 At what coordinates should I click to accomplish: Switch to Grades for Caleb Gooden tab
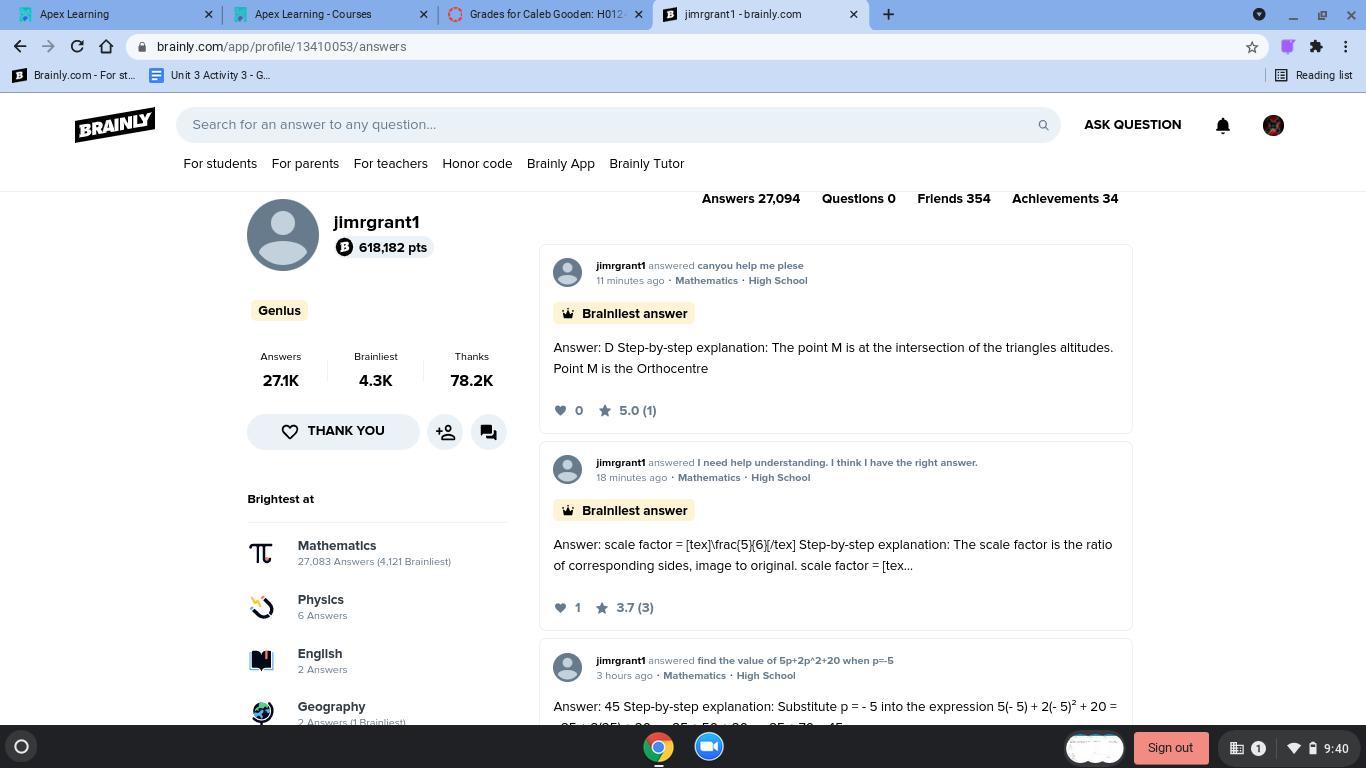tap(545, 14)
